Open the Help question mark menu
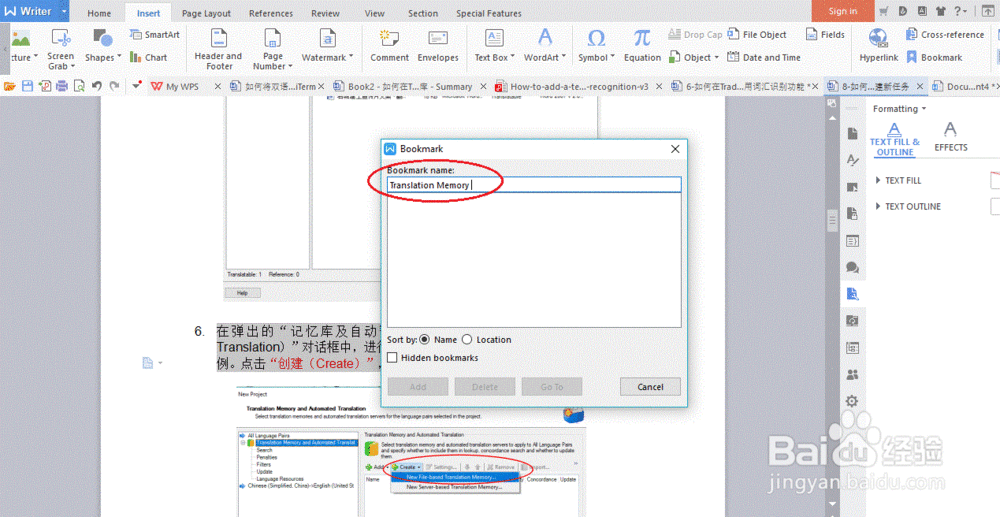 point(960,11)
